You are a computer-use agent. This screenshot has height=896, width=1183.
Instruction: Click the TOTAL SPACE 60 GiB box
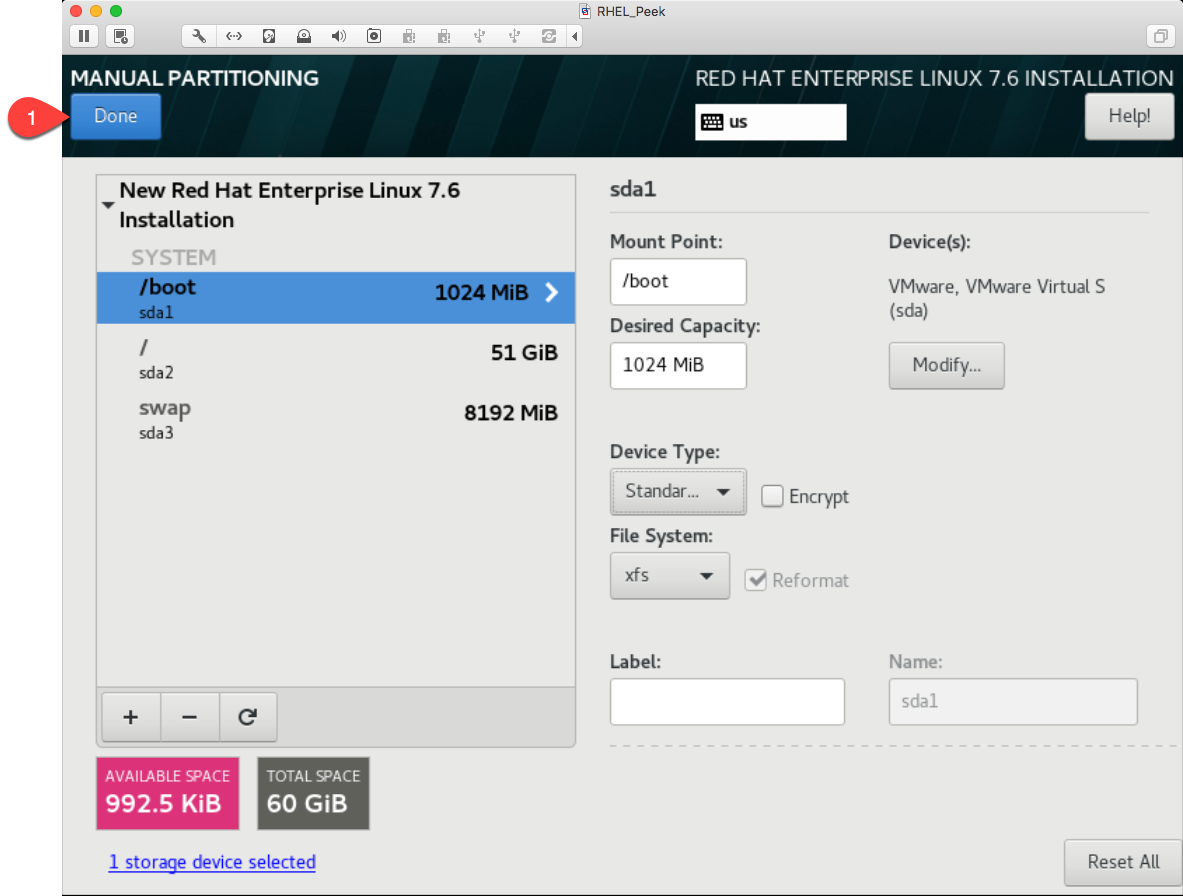[x=313, y=793]
